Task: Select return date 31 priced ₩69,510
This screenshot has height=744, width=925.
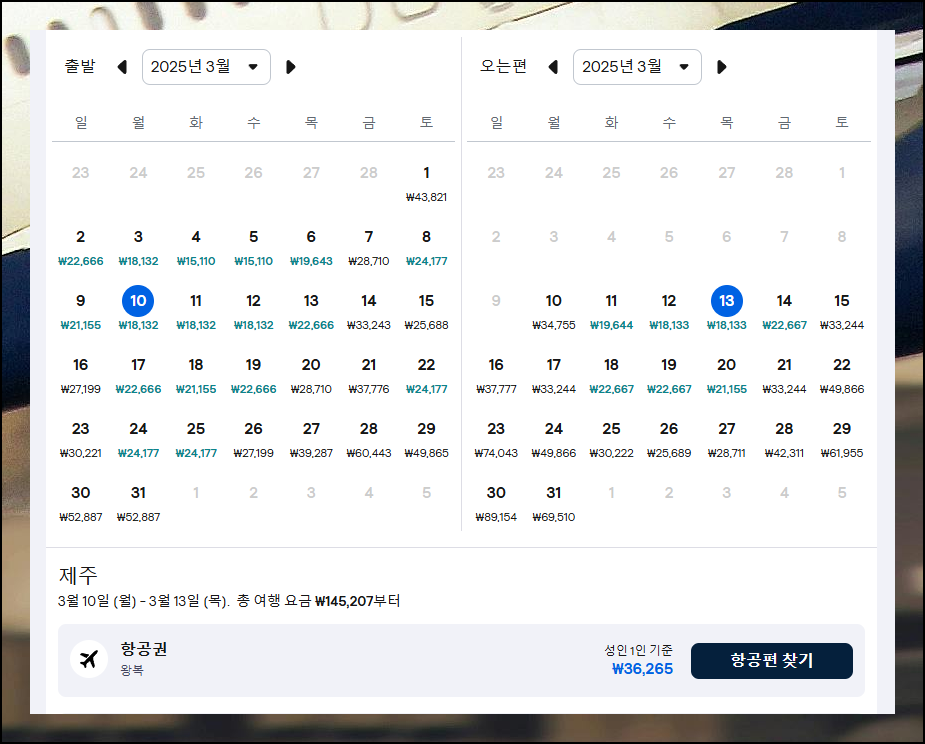Action: [554, 504]
